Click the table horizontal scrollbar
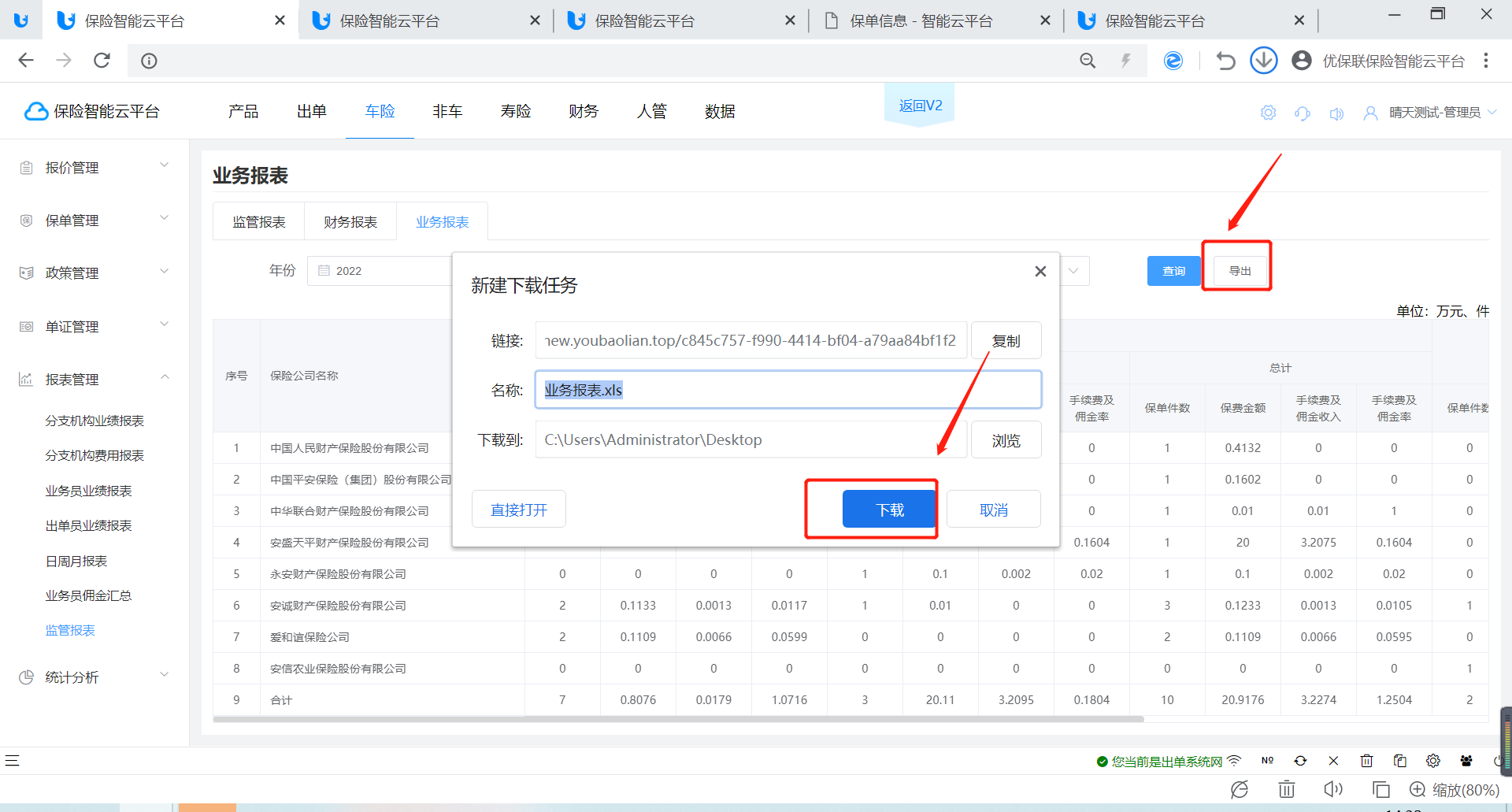 click(x=678, y=719)
